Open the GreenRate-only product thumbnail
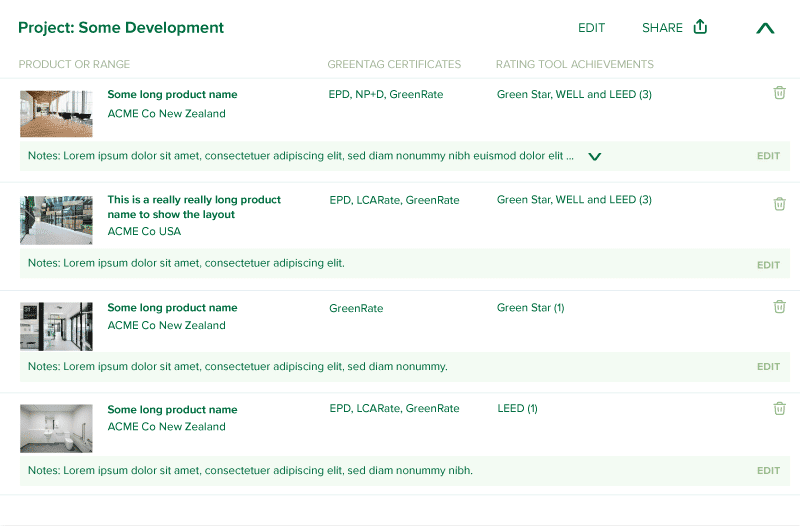Image resolution: width=800 pixels, height=526 pixels. (56, 327)
